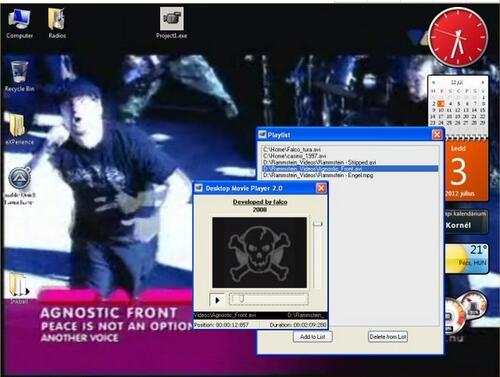500x377 pixels.
Task: Select Rammstein - Stripped.avi playlist entry
Action: click(x=320, y=162)
